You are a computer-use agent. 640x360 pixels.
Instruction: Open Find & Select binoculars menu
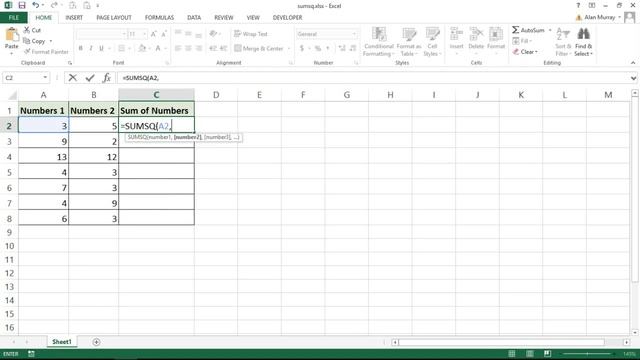point(583,42)
